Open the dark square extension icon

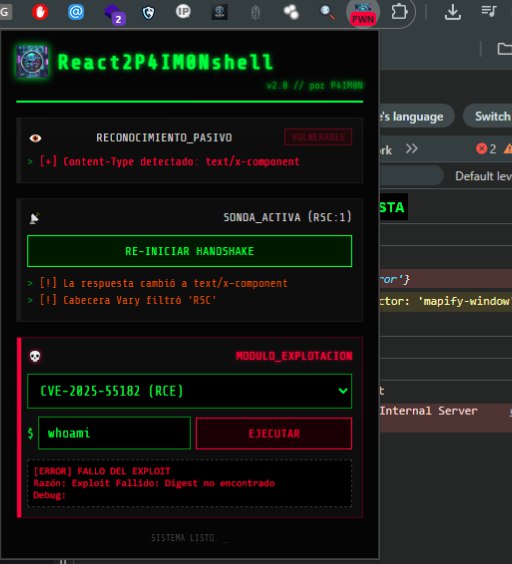click(219, 12)
